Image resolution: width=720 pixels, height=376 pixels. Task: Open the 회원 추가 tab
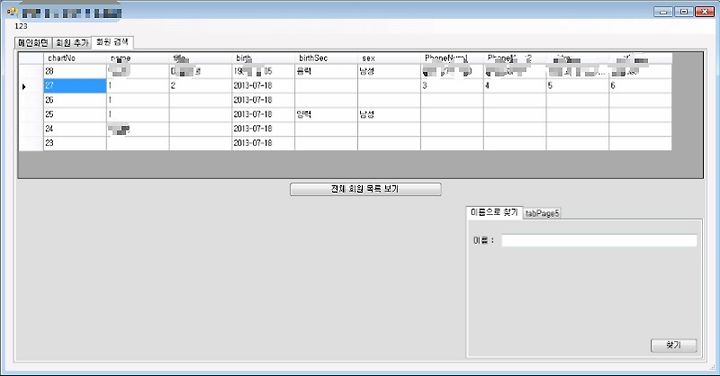coord(72,43)
